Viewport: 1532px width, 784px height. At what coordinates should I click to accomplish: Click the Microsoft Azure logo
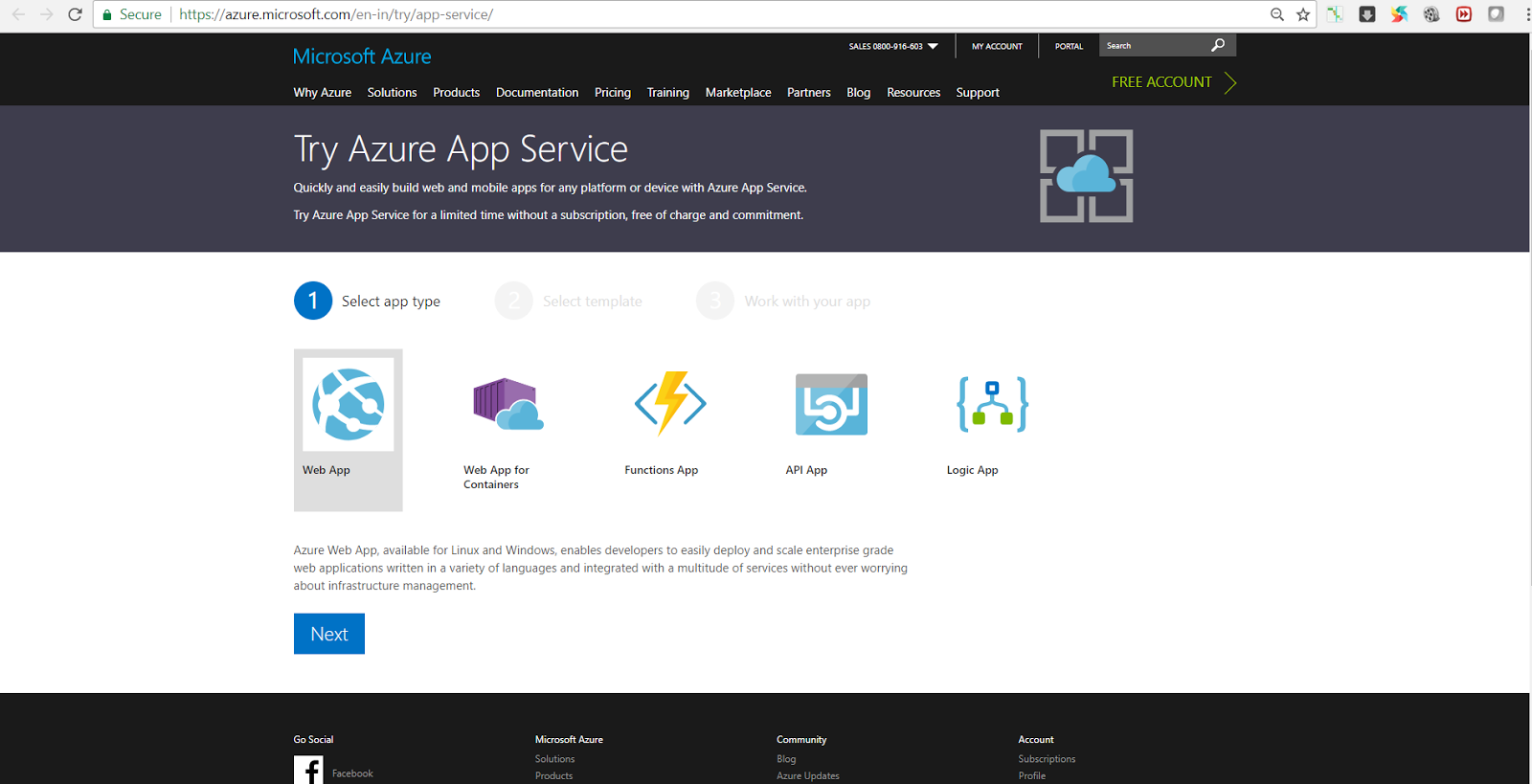pyautogui.click(x=362, y=56)
